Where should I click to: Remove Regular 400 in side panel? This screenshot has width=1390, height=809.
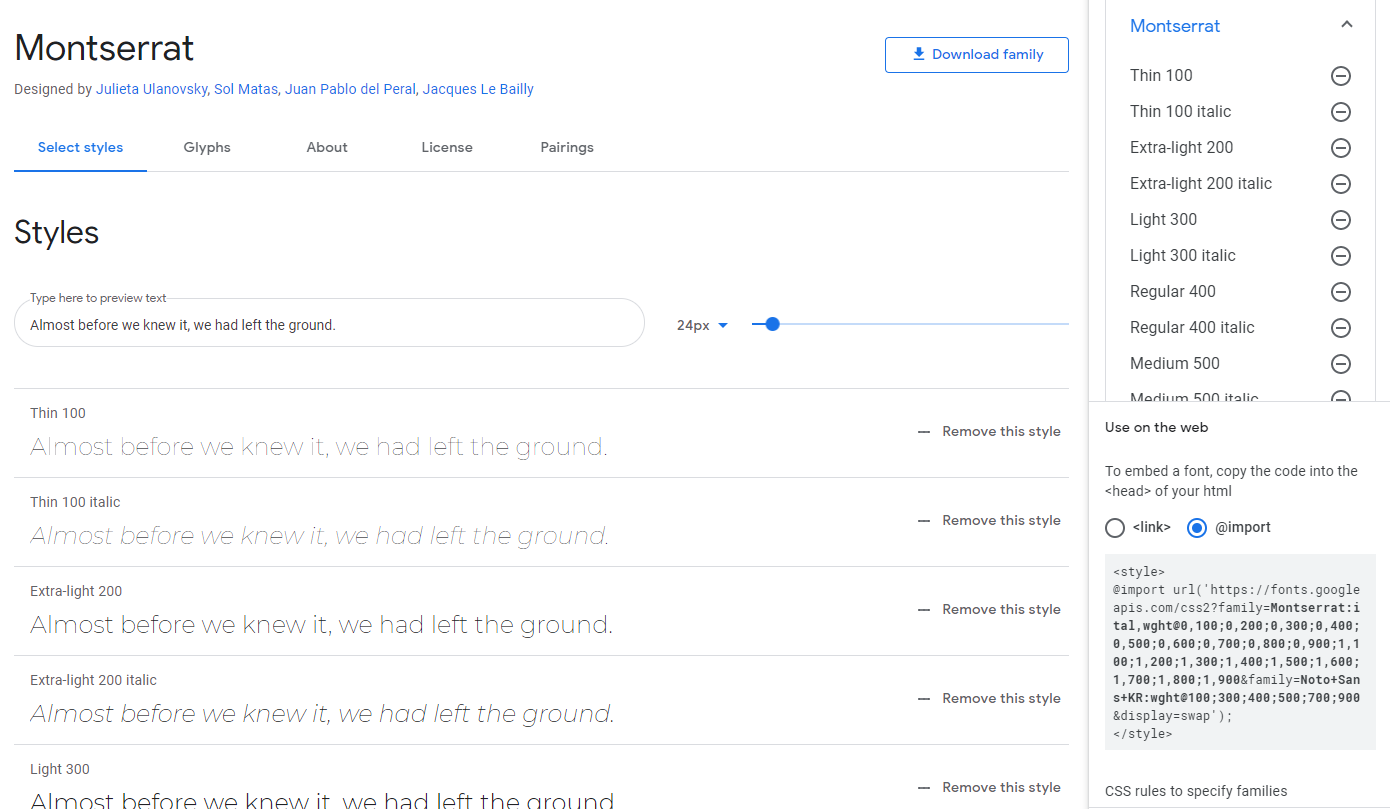click(x=1341, y=292)
